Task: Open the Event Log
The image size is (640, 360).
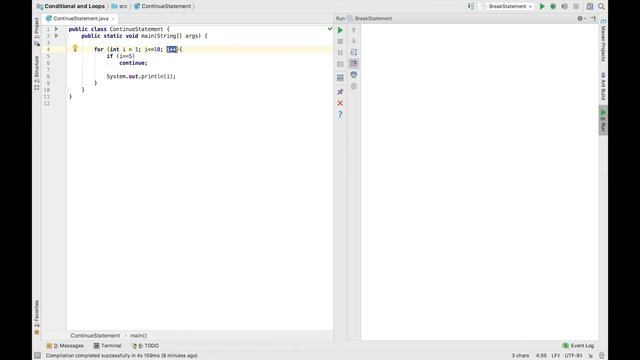Action: 578,346
